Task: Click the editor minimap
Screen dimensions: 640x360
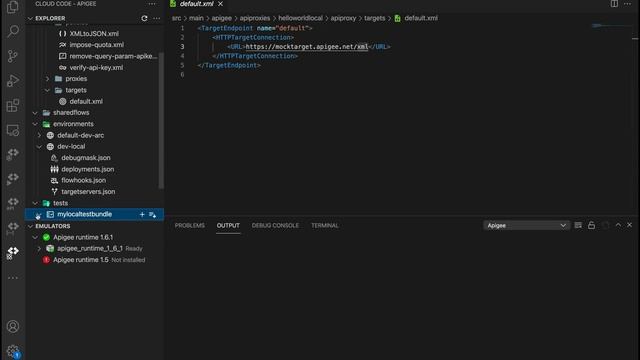Action: pos(611,26)
